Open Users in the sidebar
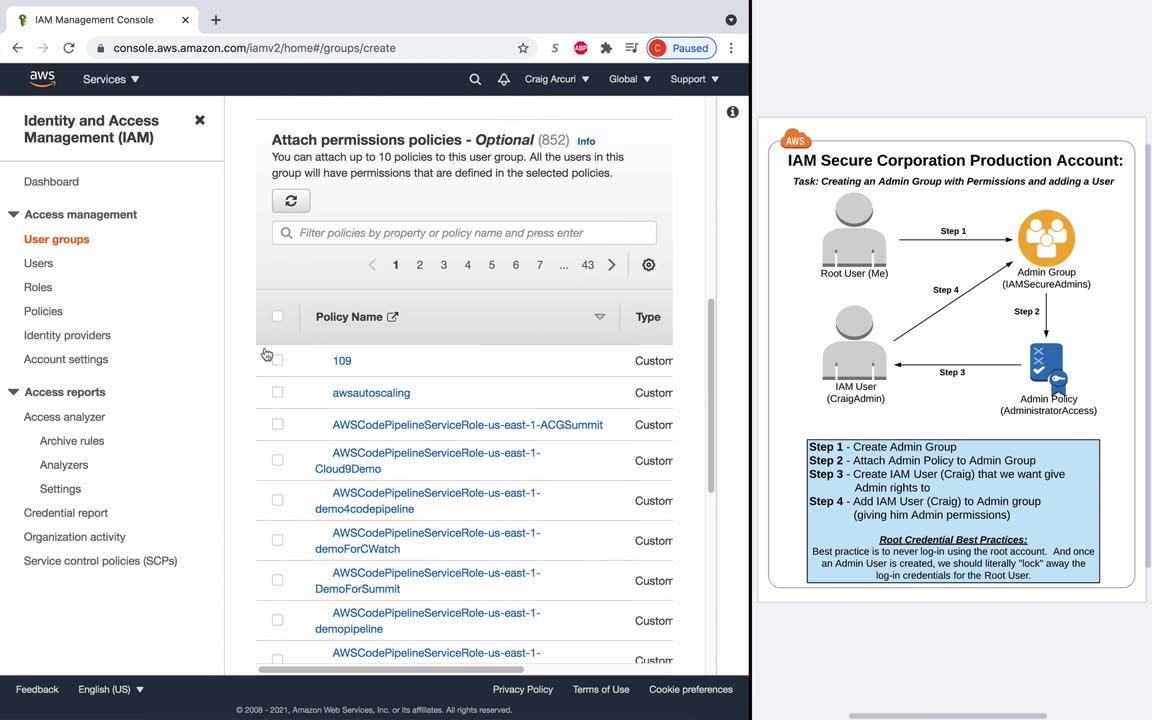Image resolution: width=1152 pixels, height=720 pixels. click(x=38, y=263)
